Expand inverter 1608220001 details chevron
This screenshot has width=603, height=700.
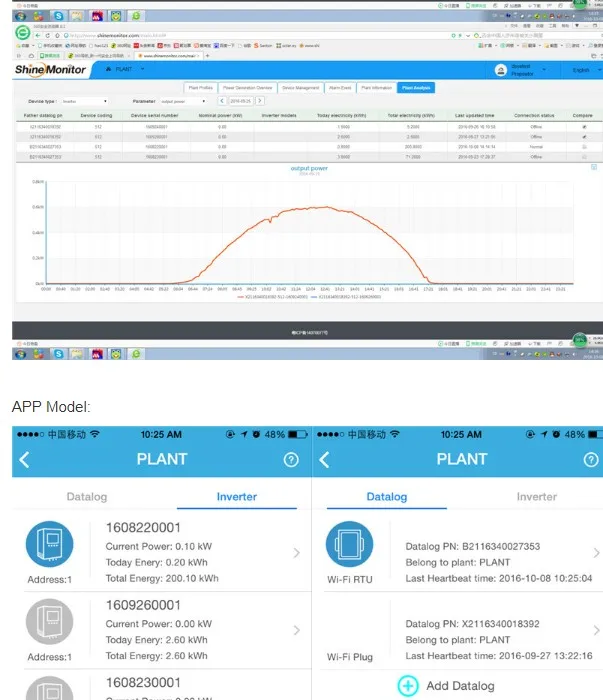297,553
